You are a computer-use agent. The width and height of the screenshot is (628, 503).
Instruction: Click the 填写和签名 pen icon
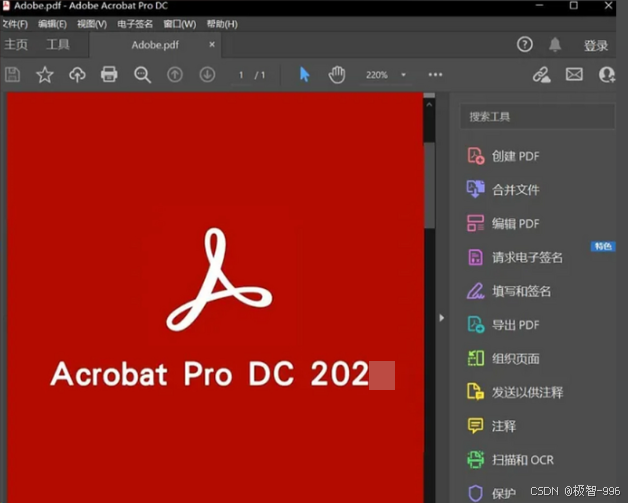(x=476, y=291)
